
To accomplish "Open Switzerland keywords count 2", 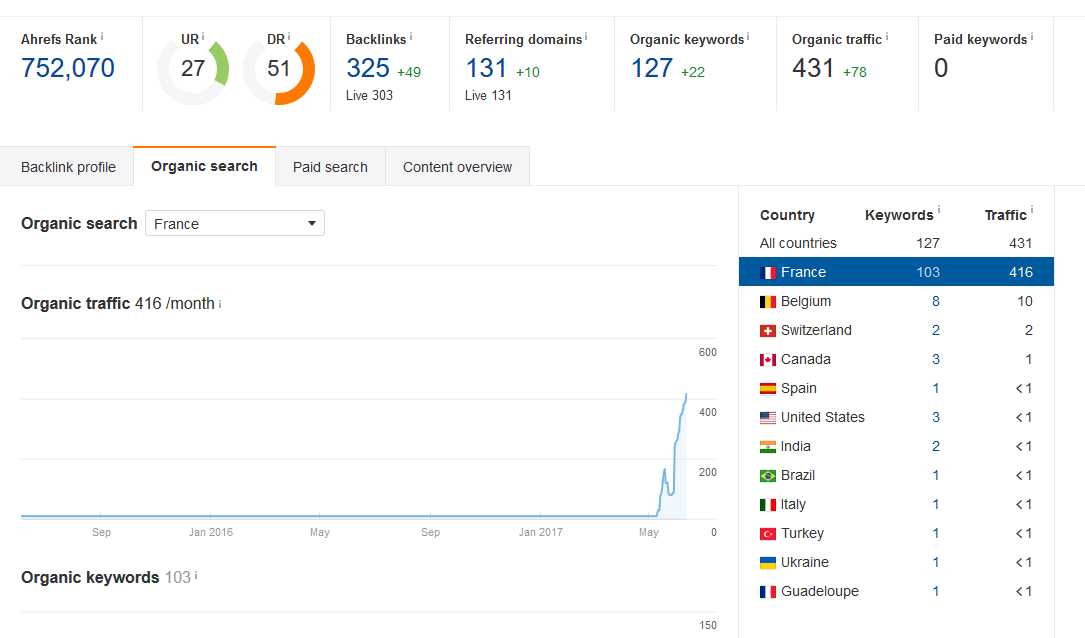I will (936, 331).
